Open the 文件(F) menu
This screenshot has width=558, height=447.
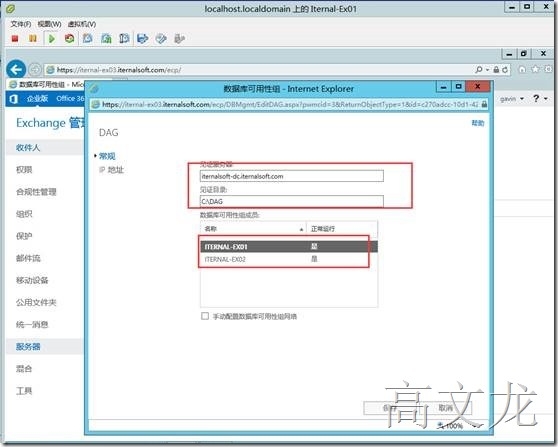pyautogui.click(x=21, y=24)
